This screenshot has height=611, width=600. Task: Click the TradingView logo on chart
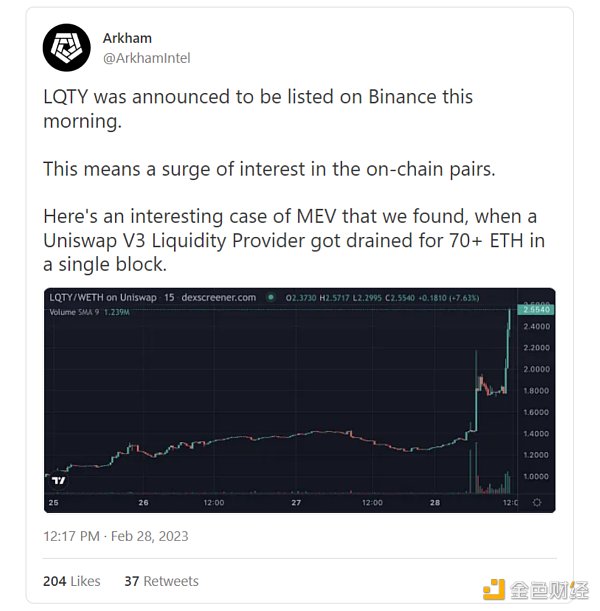[58, 481]
